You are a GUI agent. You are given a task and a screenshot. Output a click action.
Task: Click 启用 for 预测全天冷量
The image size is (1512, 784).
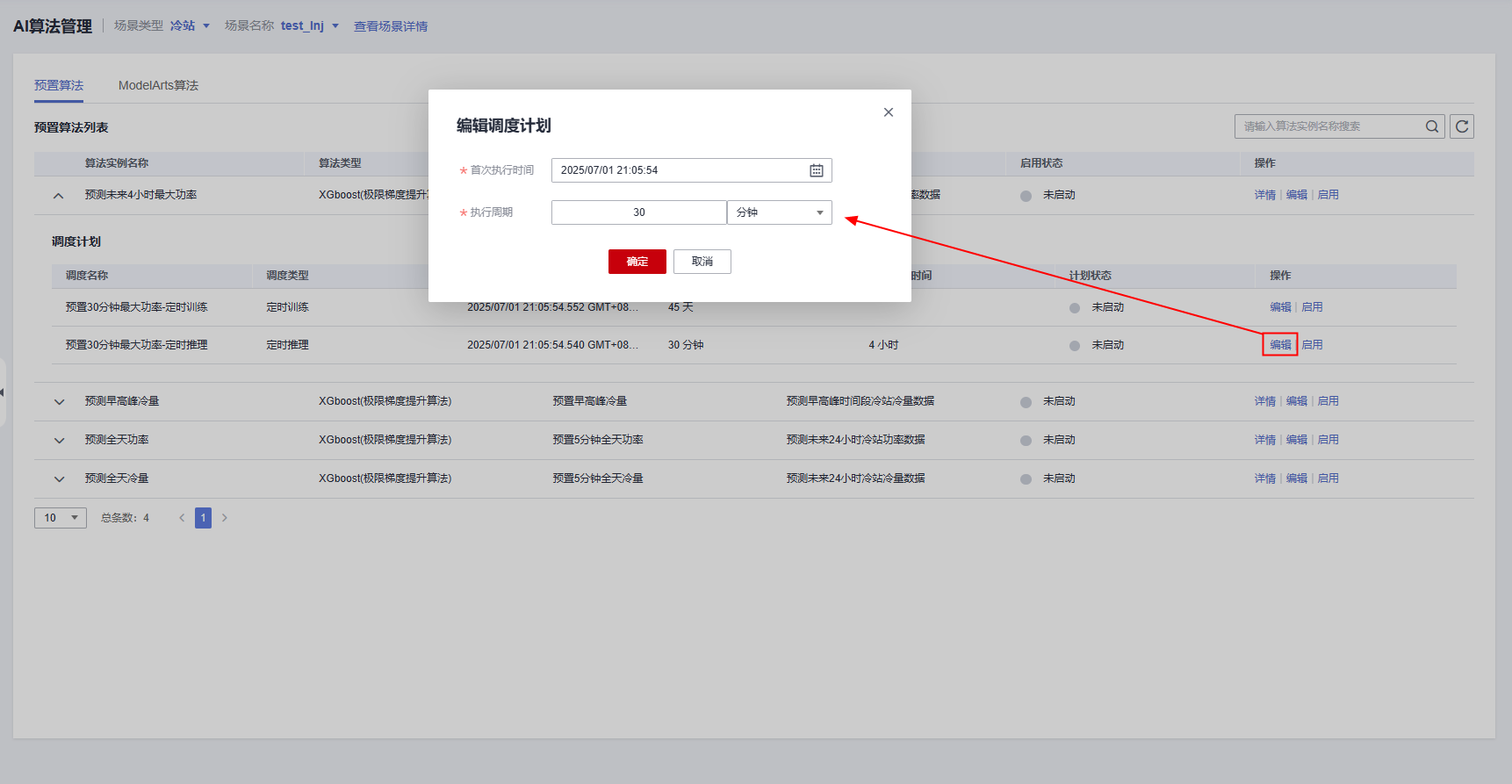[x=1328, y=478]
